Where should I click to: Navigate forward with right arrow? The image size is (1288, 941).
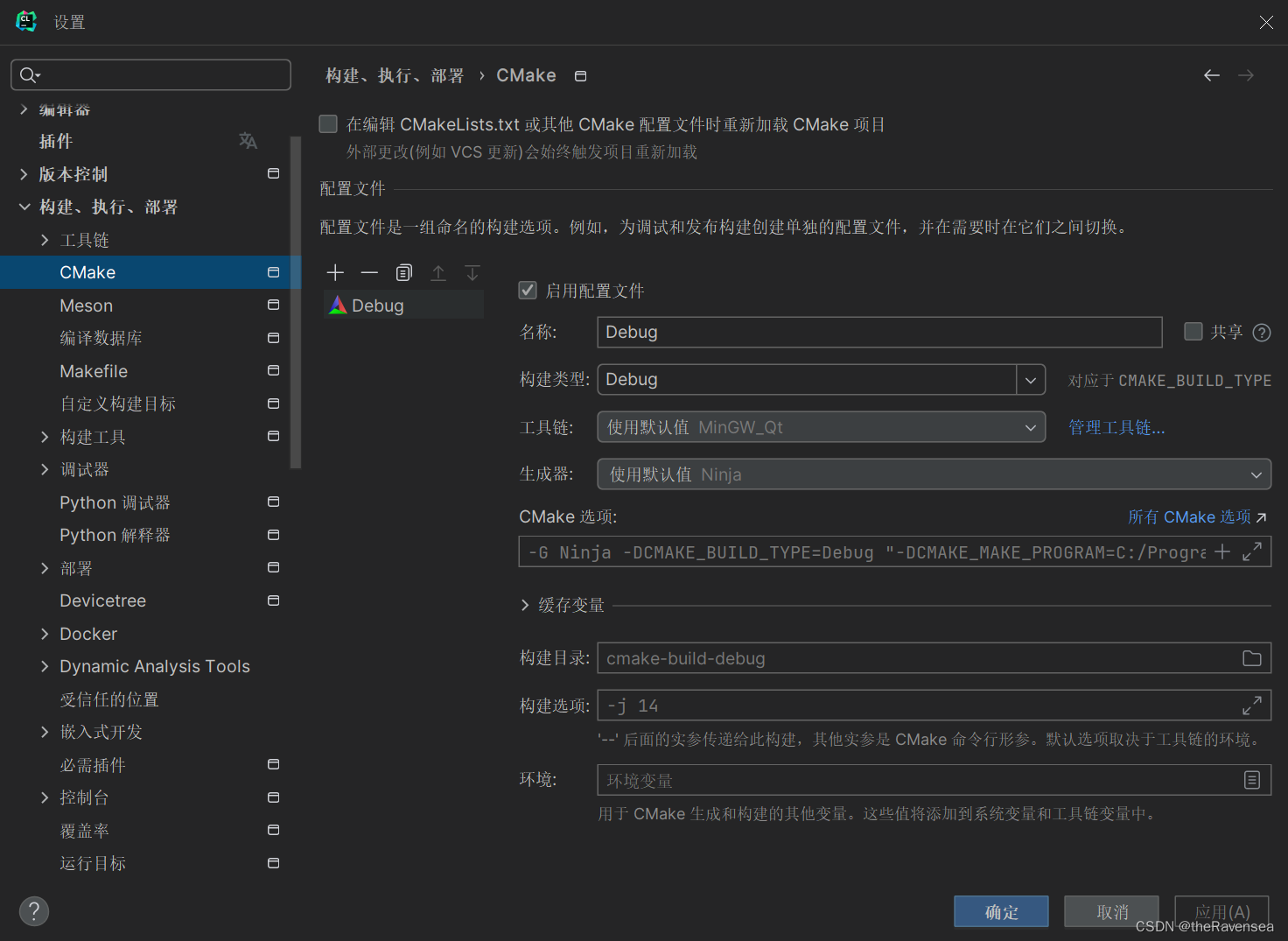pyautogui.click(x=1246, y=76)
